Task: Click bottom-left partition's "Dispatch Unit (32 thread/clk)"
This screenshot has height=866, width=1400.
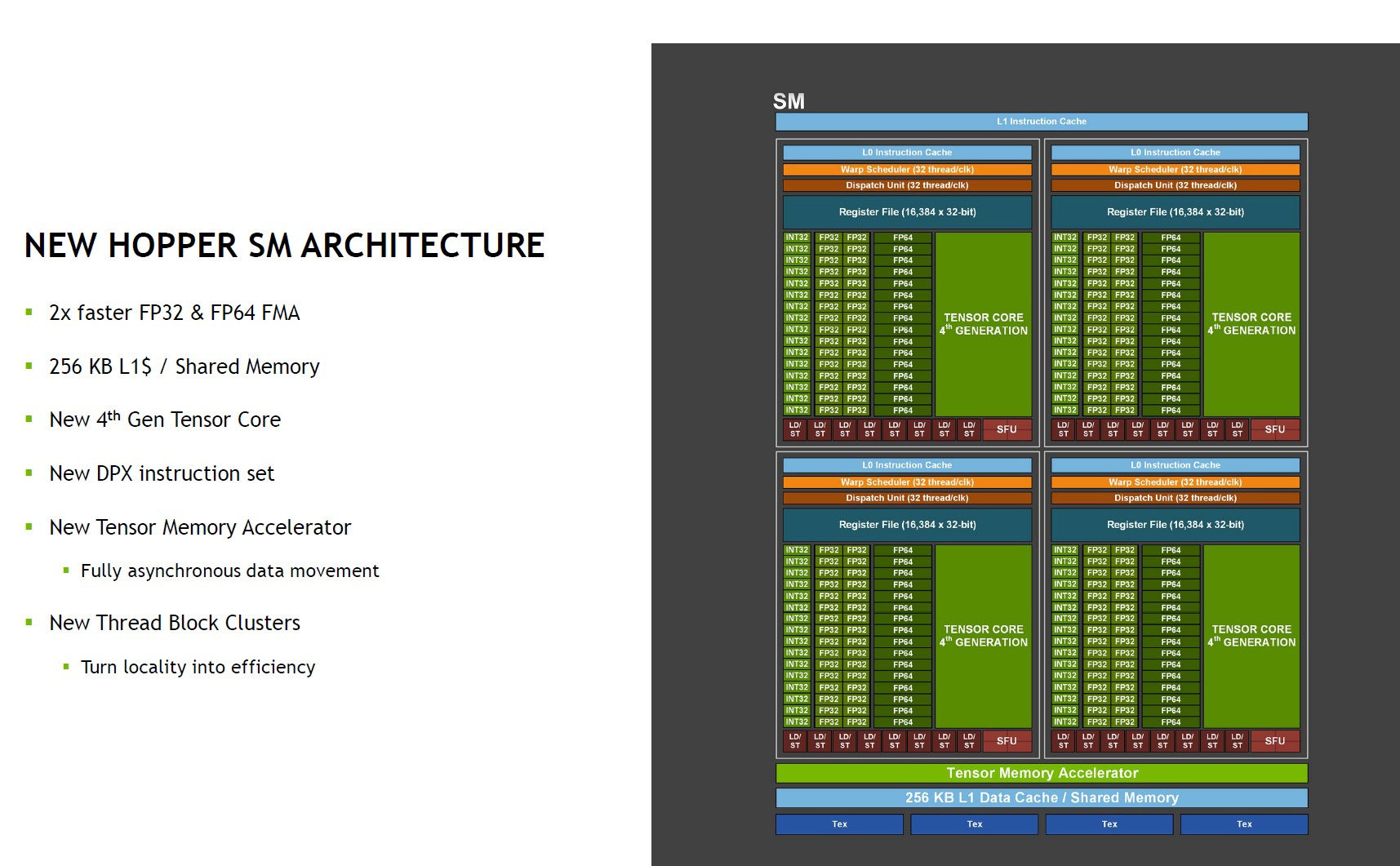Action: coord(907,498)
